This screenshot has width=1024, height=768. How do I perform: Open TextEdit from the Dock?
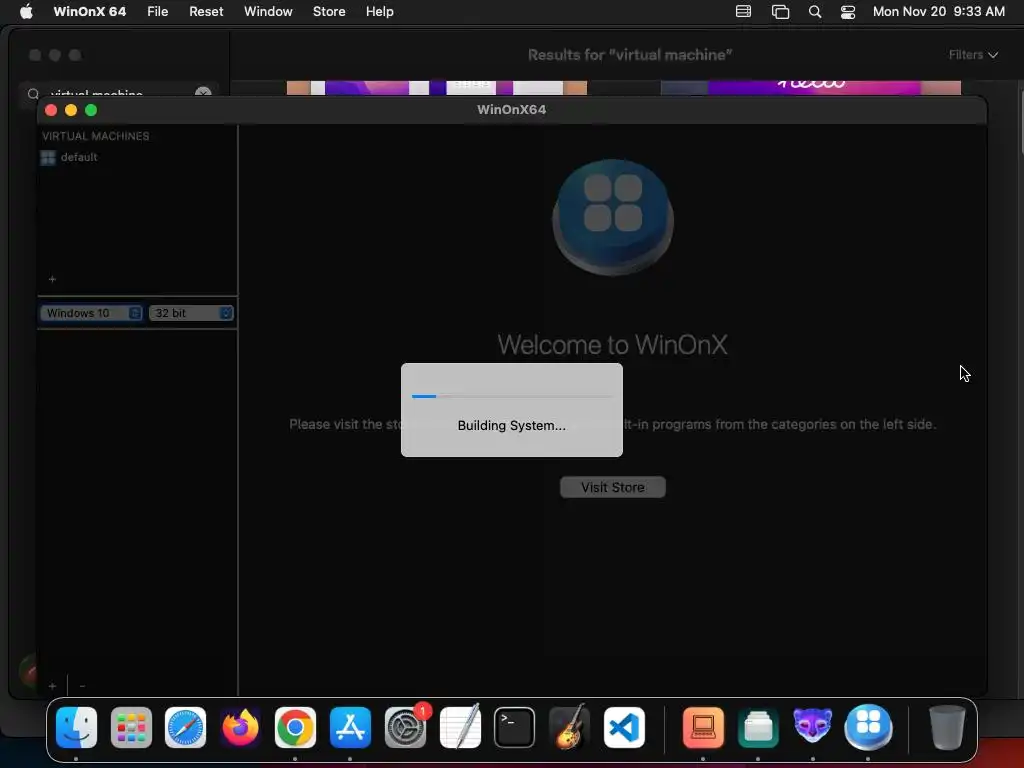coord(460,728)
